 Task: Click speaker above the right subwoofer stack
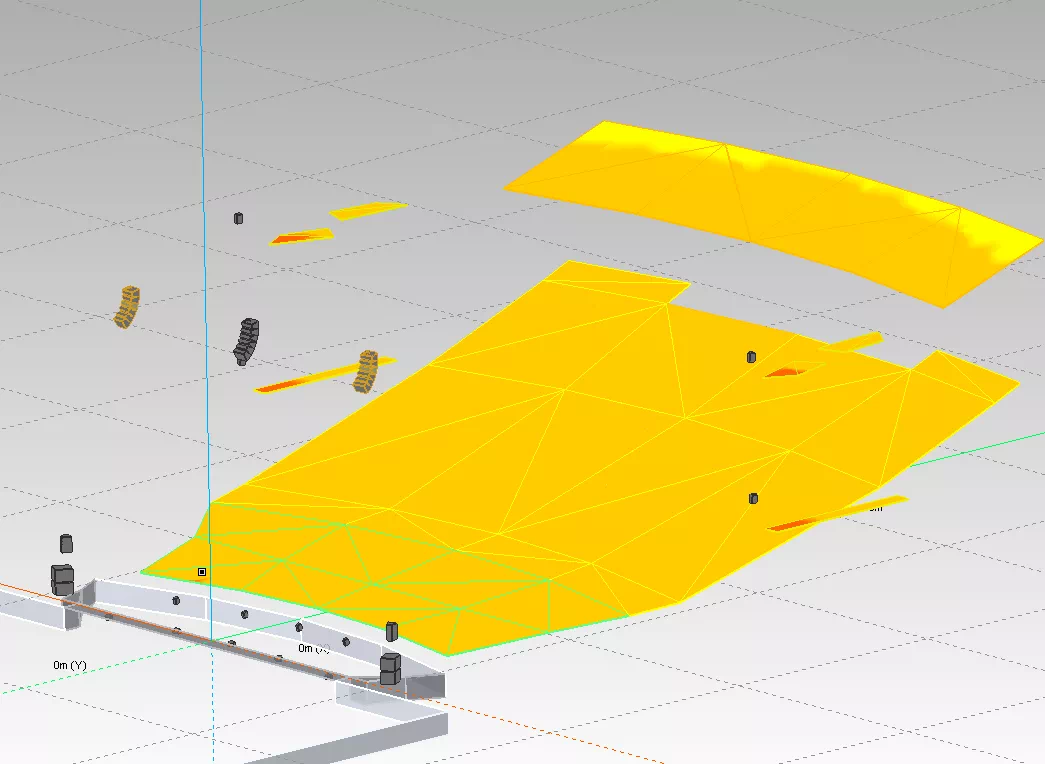392,630
